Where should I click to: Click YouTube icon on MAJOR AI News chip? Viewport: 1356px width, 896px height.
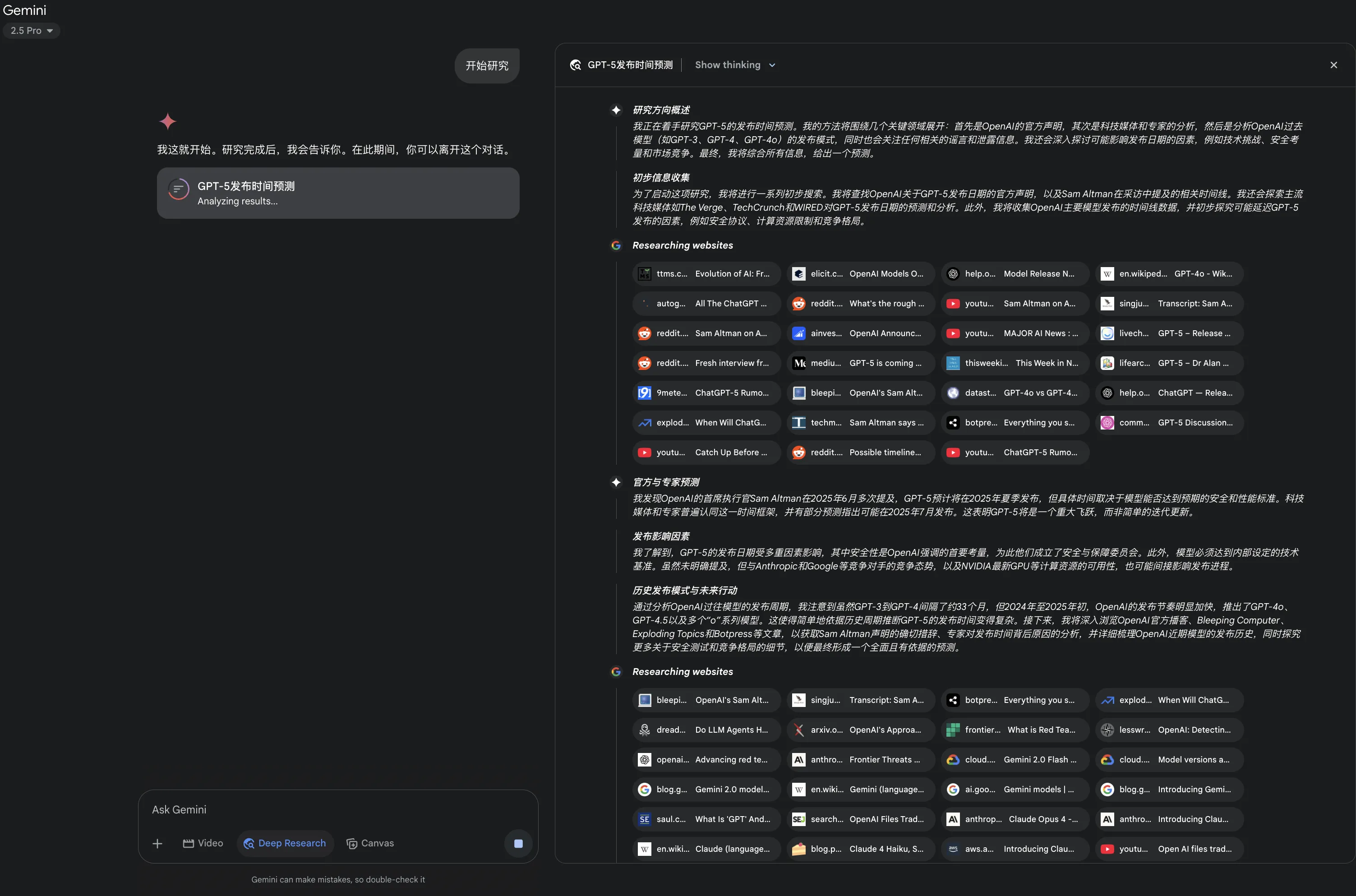(953, 333)
